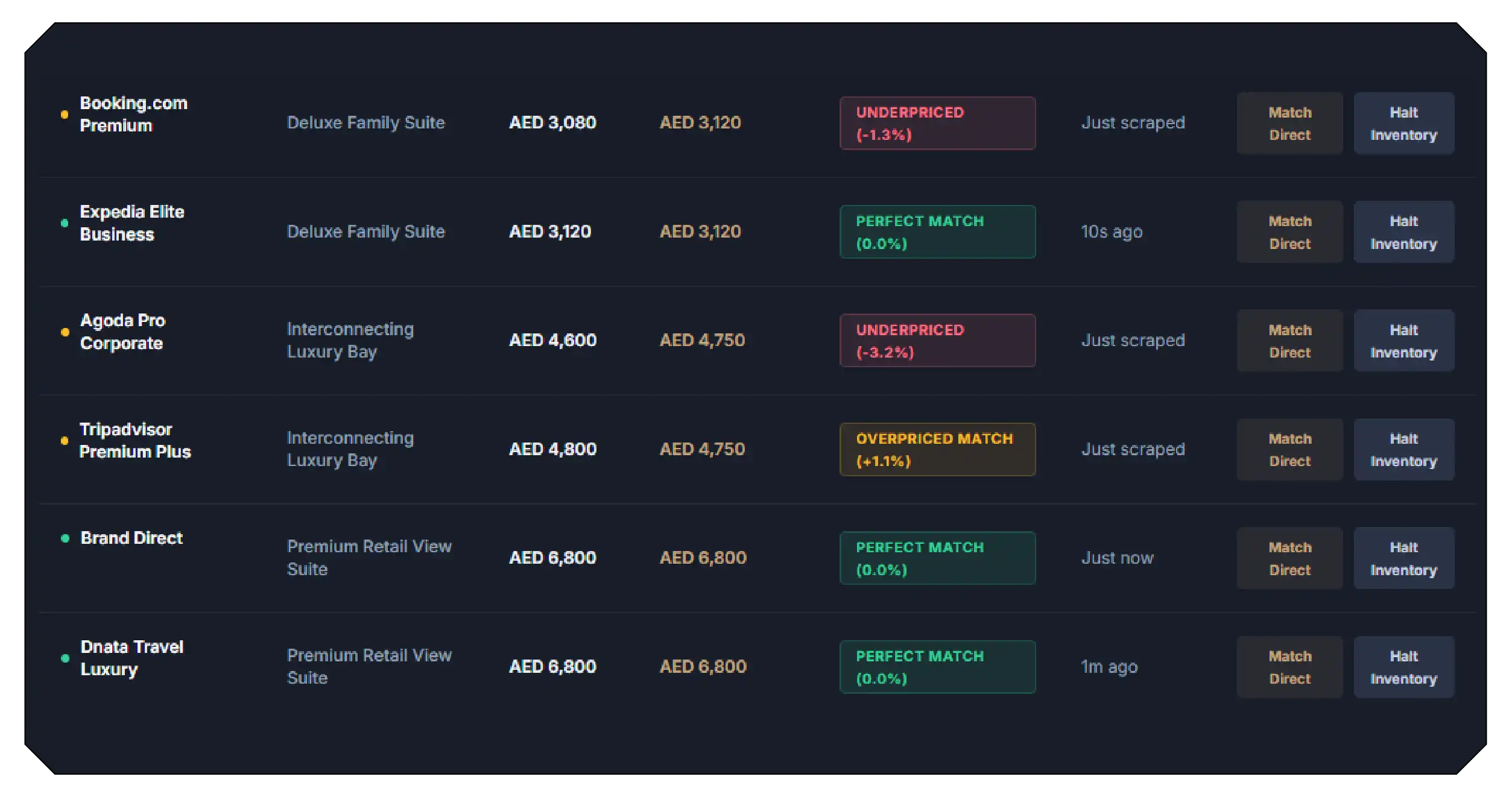Click tan AED 4,750 direct rate in Tripadvisor row

[703, 449]
